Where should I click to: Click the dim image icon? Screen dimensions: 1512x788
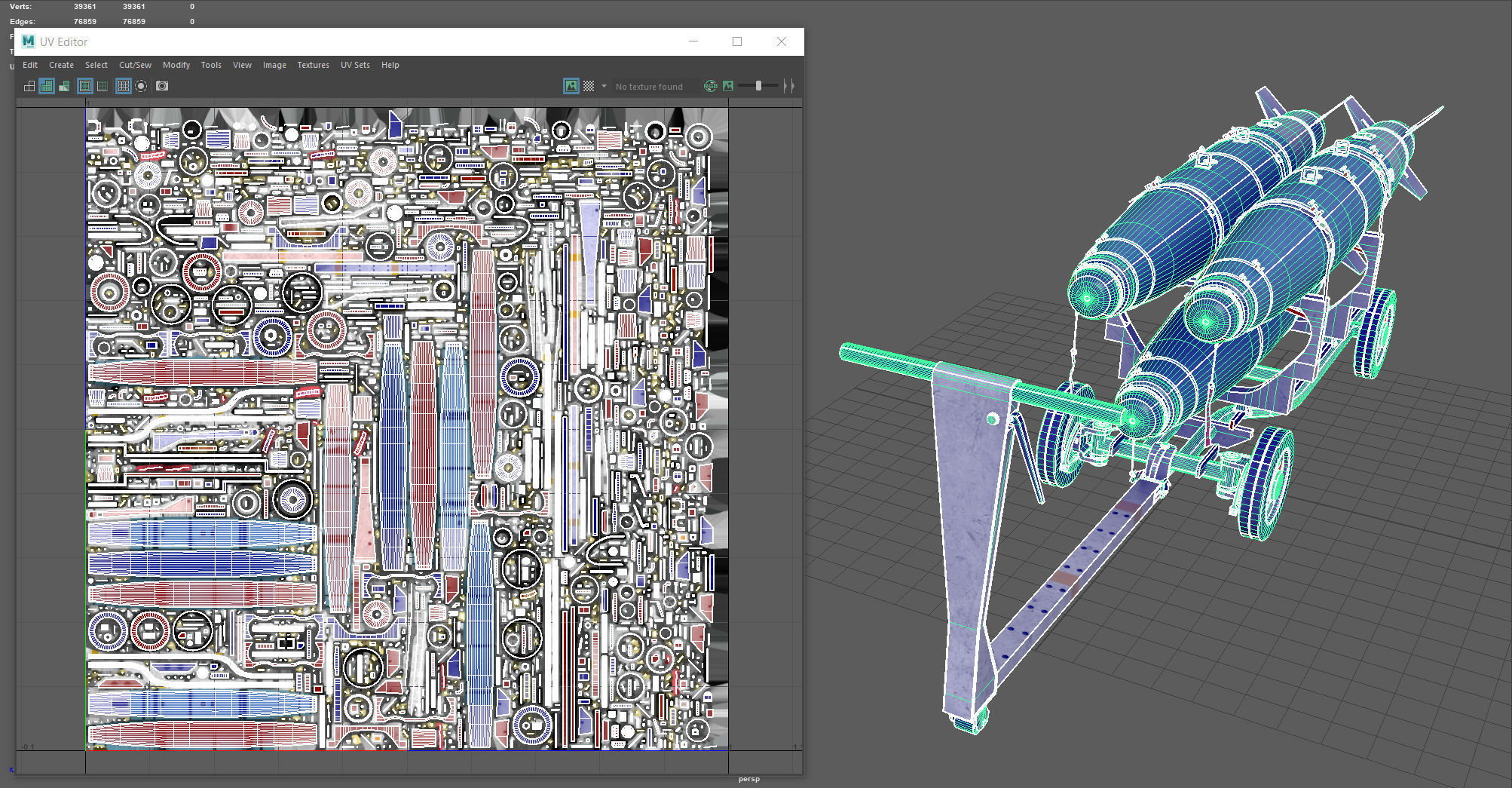tap(728, 86)
